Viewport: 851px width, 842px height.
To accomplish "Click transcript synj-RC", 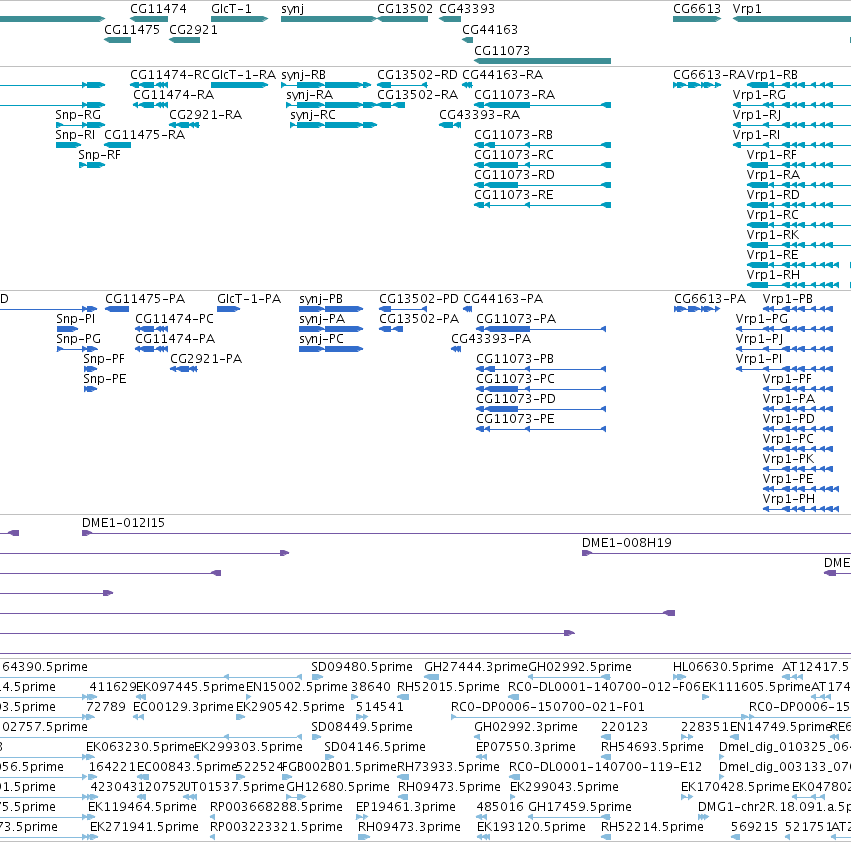I will click(x=333, y=125).
